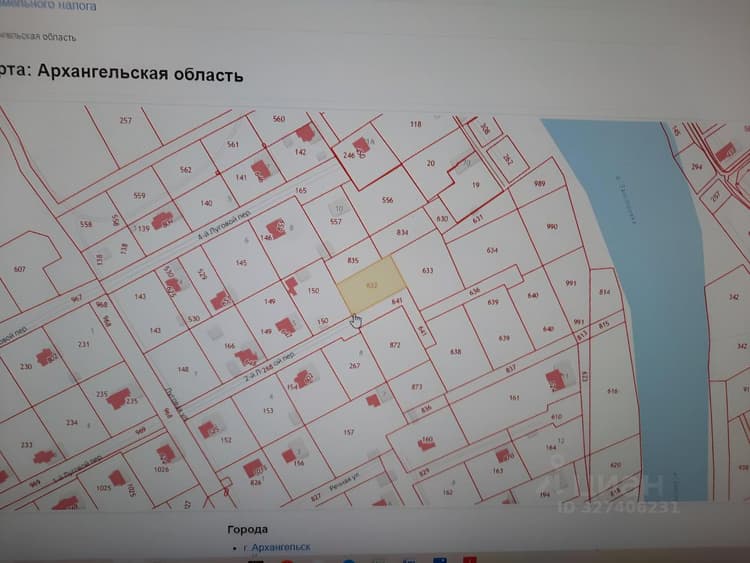The height and width of the screenshot is (563, 750).
Task: Click the Речная ул. street label
Action: click(344, 481)
